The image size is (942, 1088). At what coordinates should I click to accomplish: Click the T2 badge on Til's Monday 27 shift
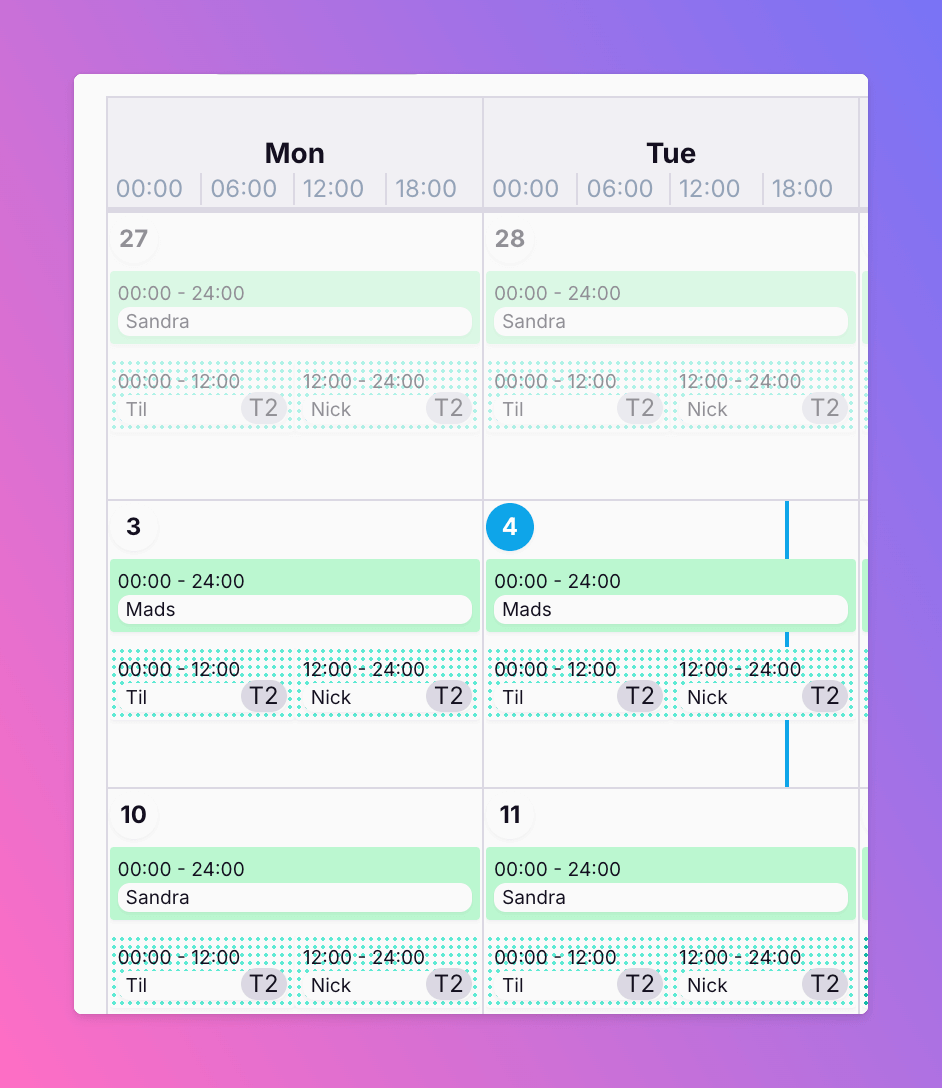[x=264, y=408]
